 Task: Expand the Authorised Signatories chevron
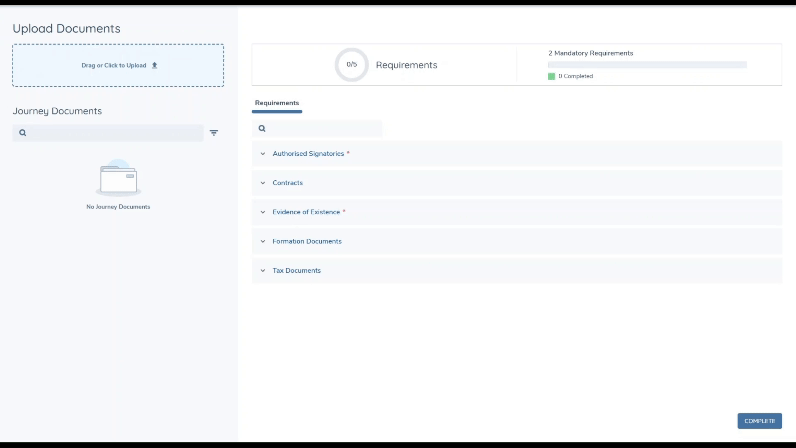pyautogui.click(x=263, y=154)
